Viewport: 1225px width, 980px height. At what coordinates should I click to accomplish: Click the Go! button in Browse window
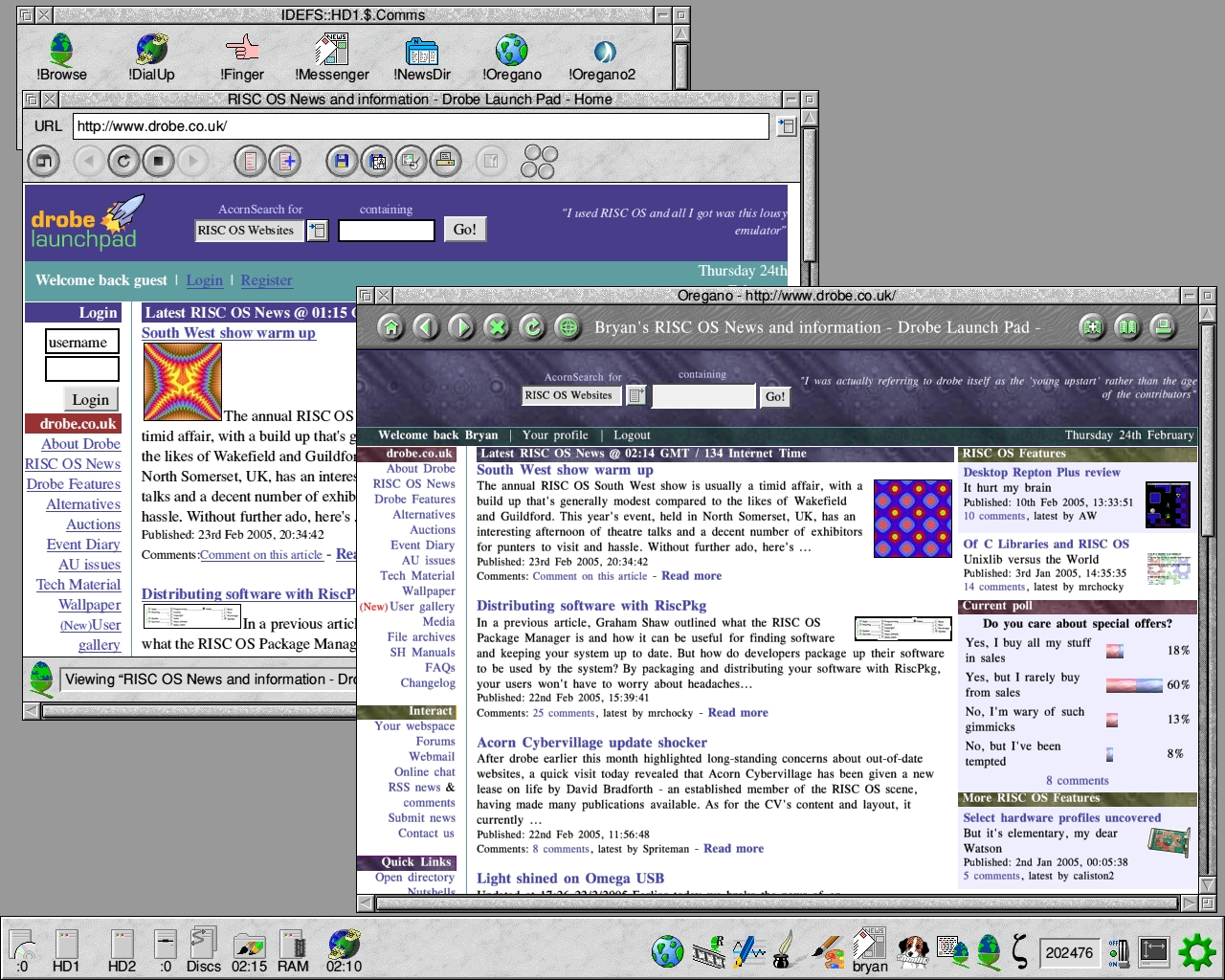coord(465,230)
